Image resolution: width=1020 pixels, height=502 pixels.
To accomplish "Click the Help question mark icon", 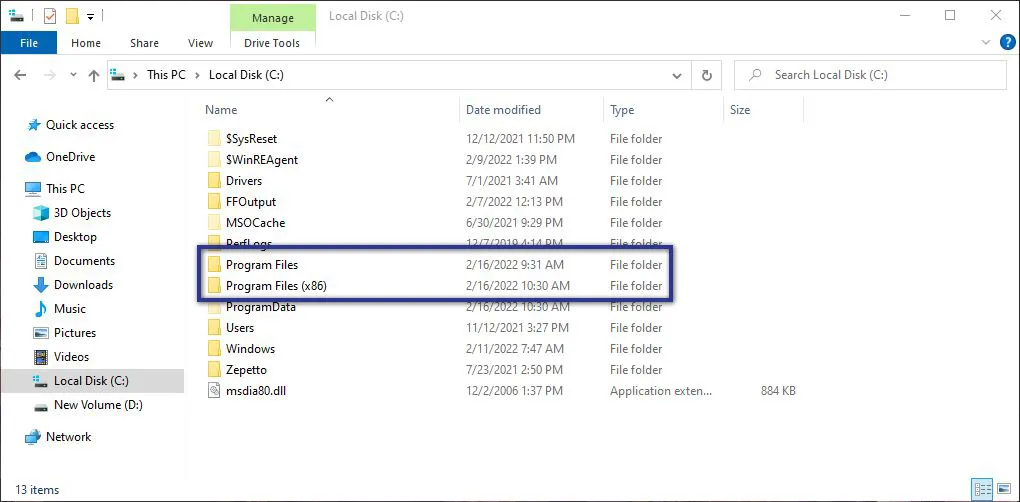I will [x=1007, y=42].
